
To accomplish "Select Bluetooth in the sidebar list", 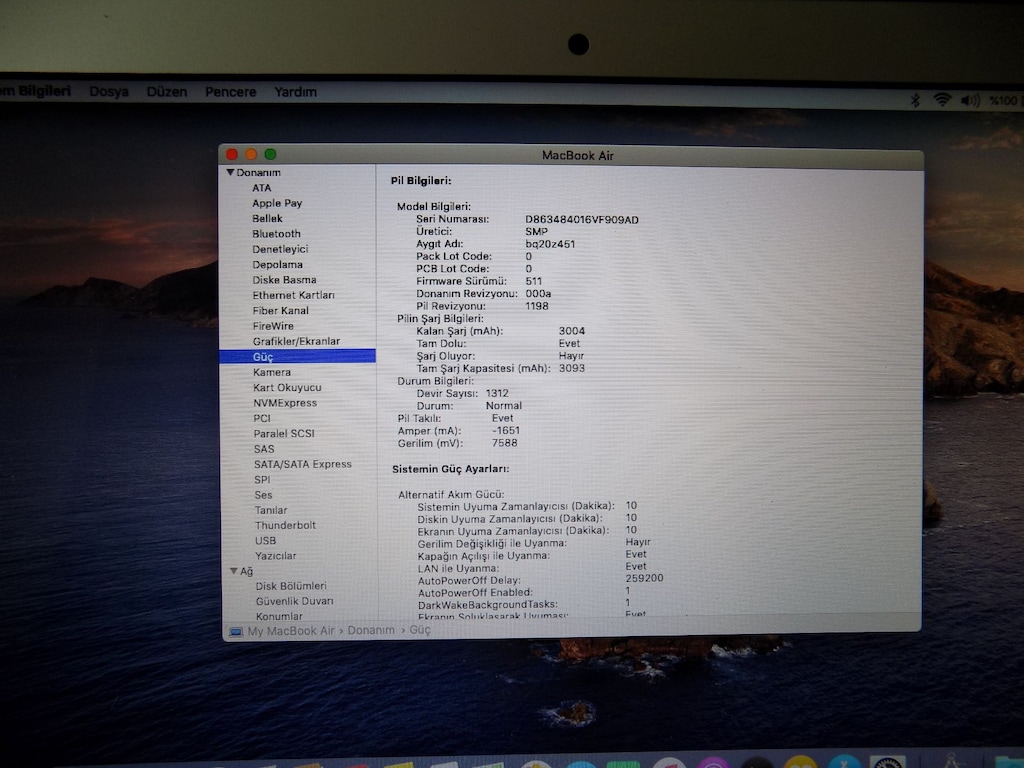I will (x=276, y=234).
